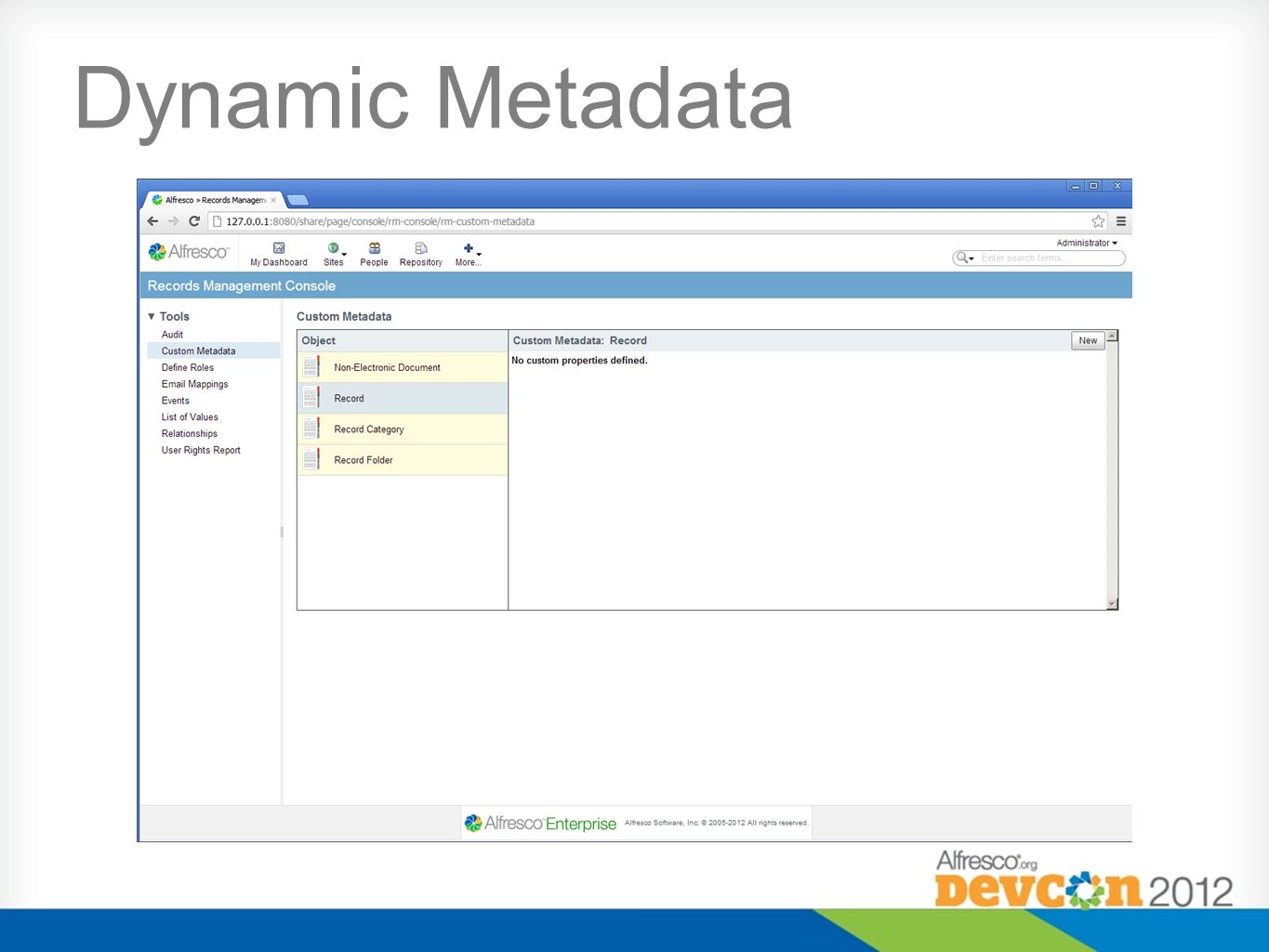Click the Custom Metadata: Record header
The image size is (1269, 952).
click(x=580, y=340)
